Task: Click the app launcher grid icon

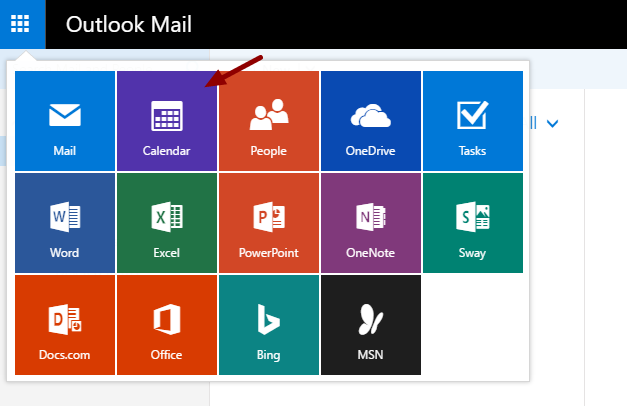Action: click(x=20, y=24)
